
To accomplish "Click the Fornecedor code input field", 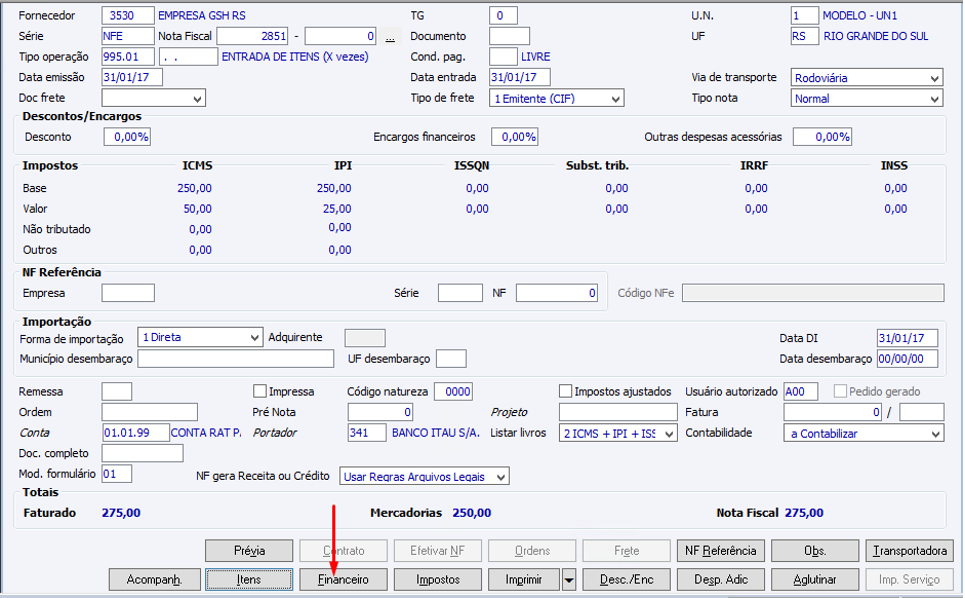I will (128, 16).
